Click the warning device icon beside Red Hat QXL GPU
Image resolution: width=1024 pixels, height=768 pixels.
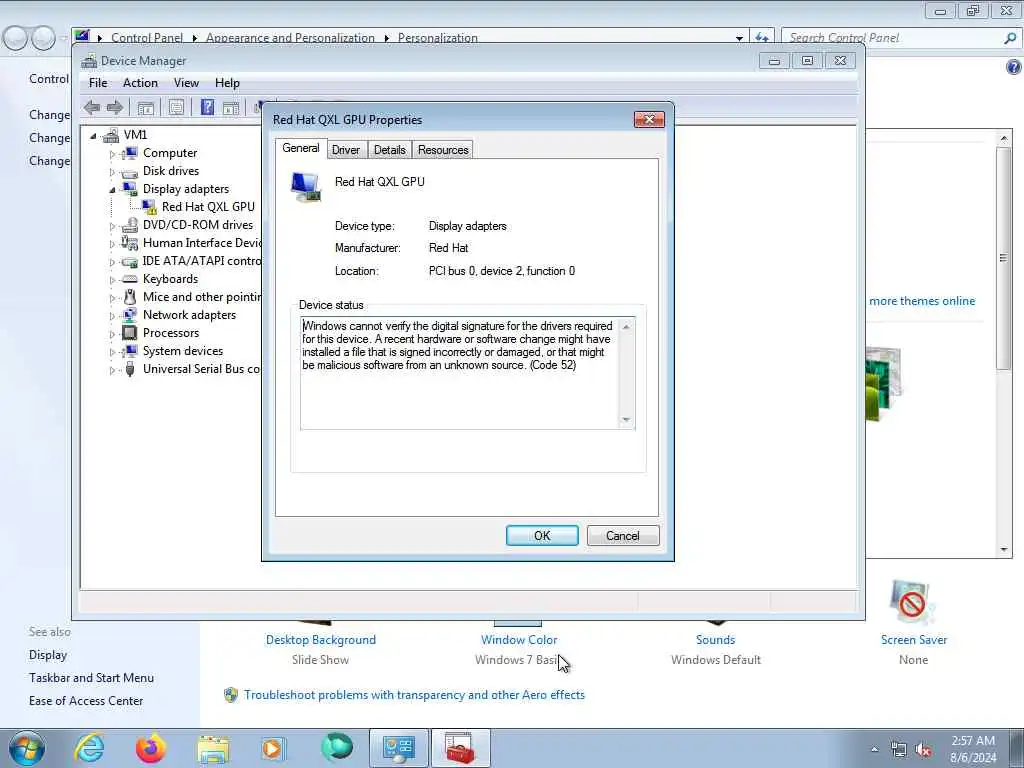click(150, 207)
